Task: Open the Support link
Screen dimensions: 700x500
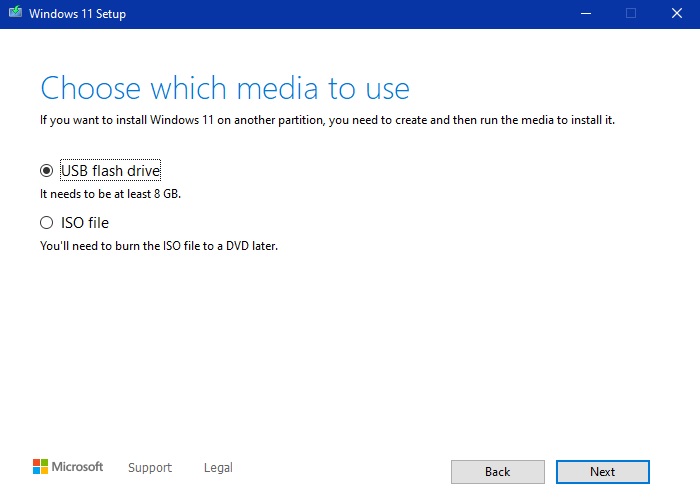Action: (x=150, y=467)
